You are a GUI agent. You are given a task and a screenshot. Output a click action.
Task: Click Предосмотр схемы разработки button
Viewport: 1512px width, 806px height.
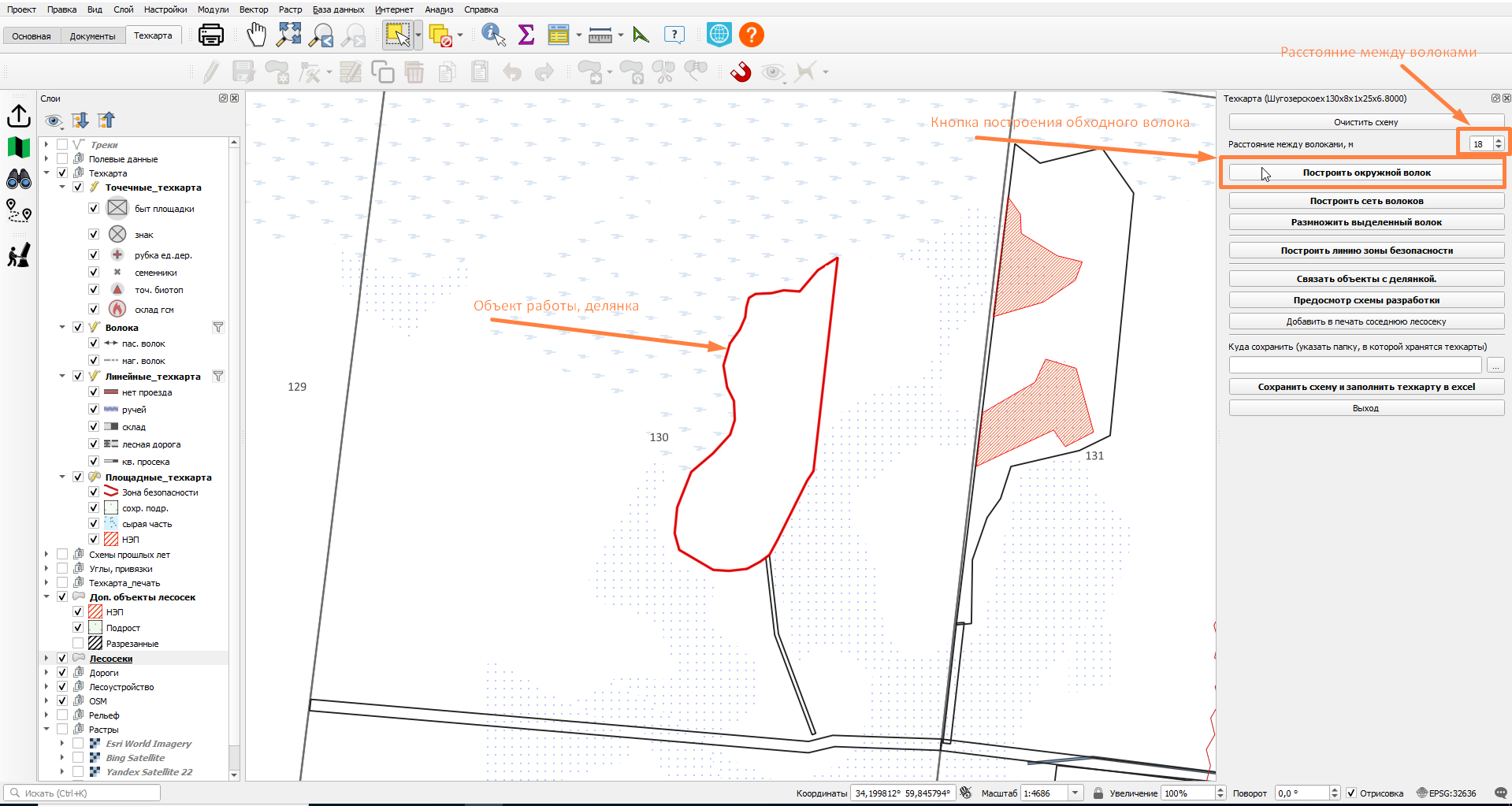[1366, 300]
